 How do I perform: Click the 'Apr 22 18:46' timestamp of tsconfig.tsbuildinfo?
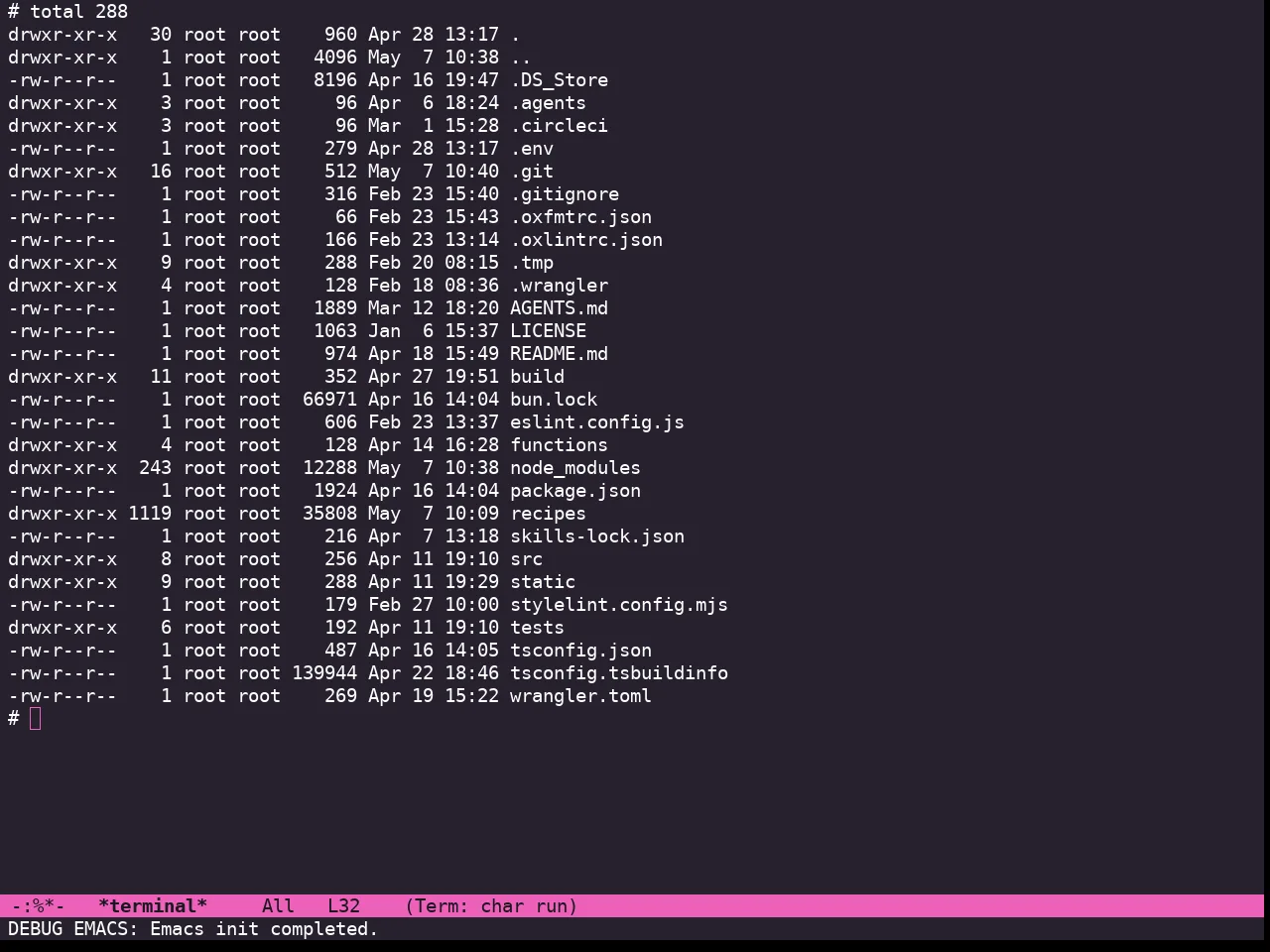point(434,673)
